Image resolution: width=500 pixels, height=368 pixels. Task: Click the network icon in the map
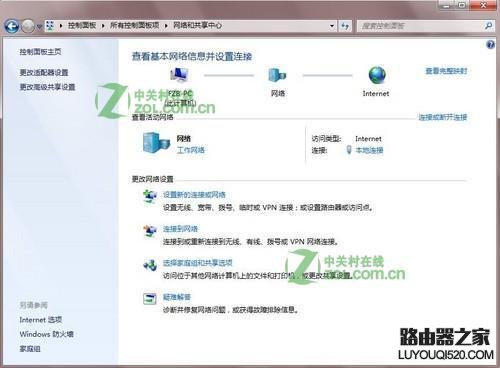(277, 75)
